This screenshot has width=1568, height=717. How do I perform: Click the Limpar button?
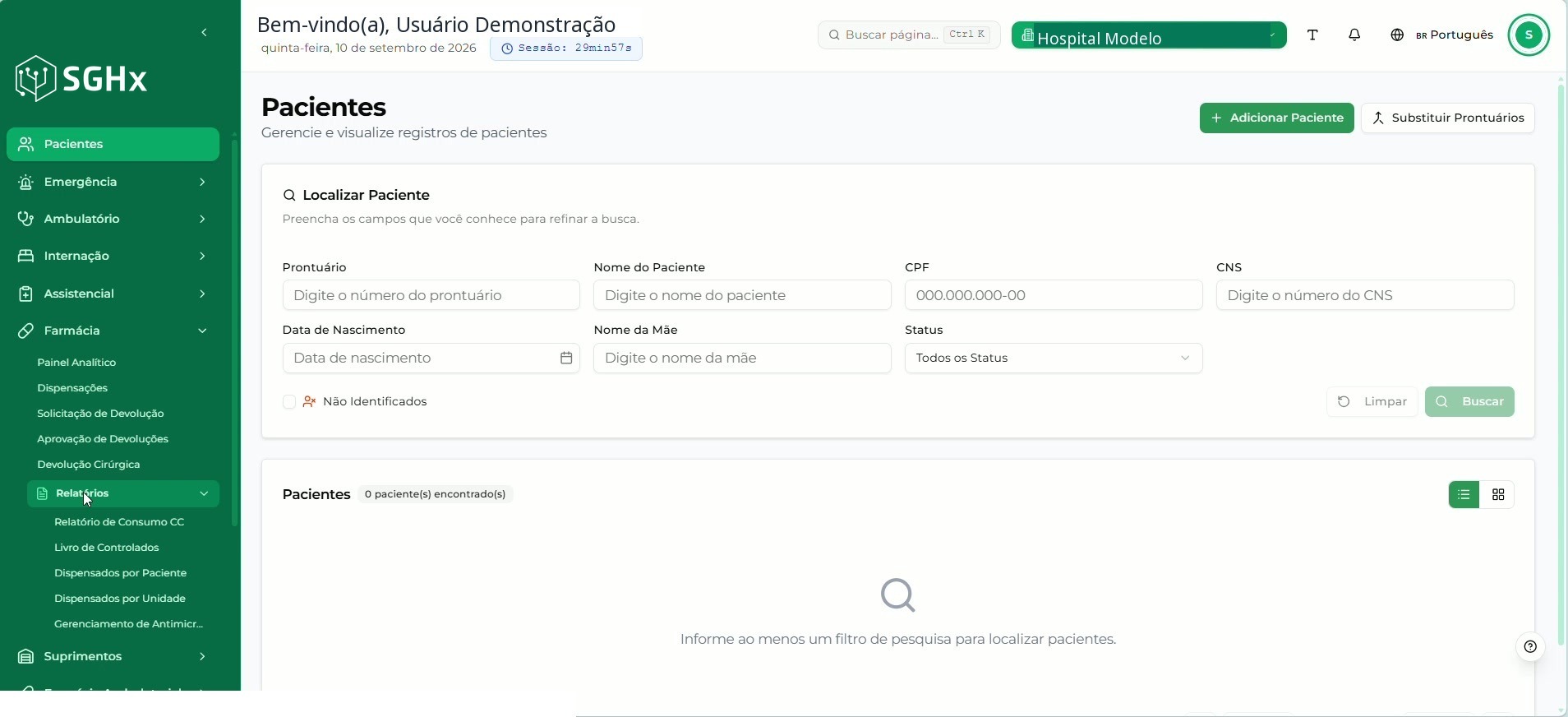coord(1372,402)
